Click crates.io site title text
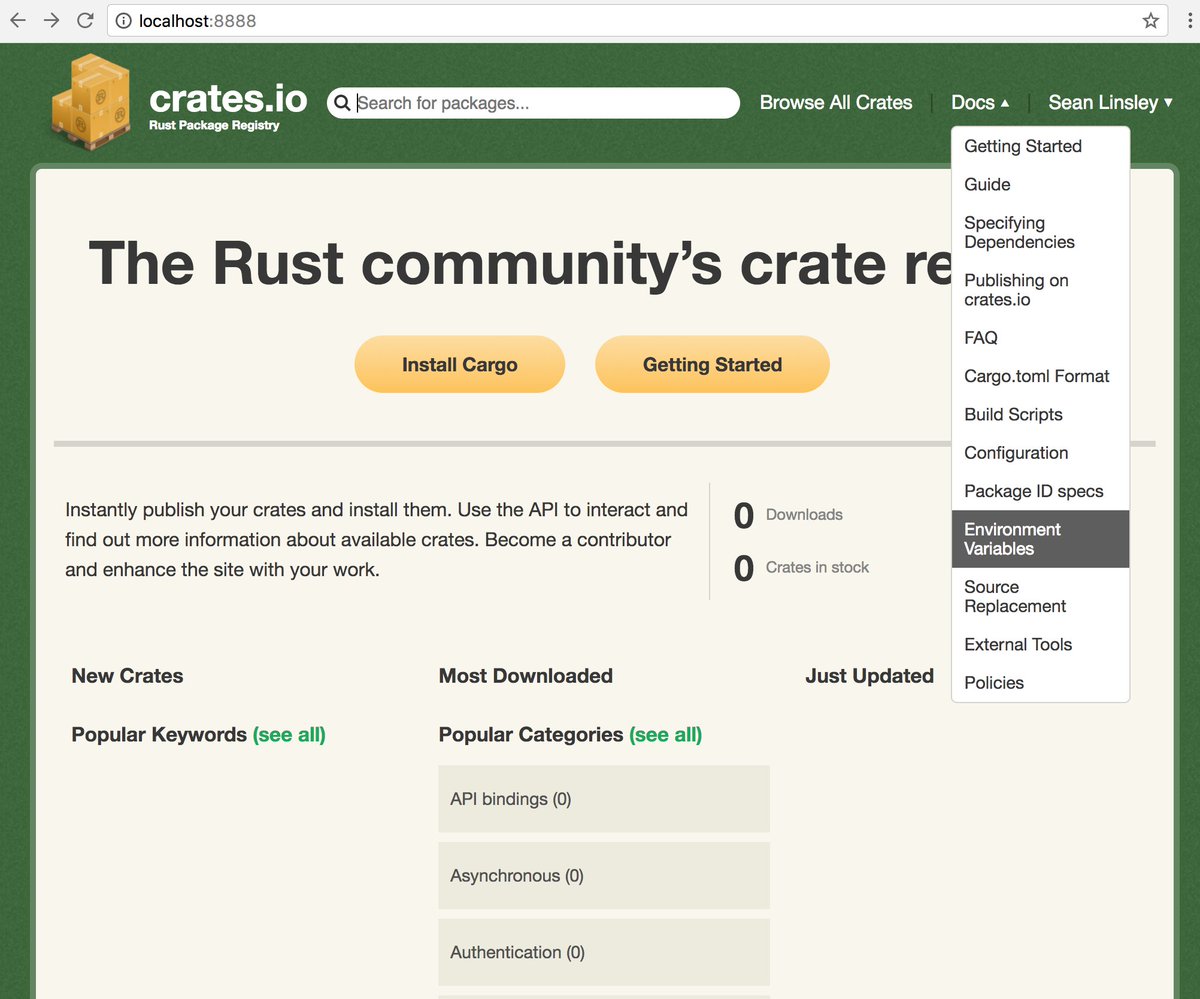 (x=228, y=98)
